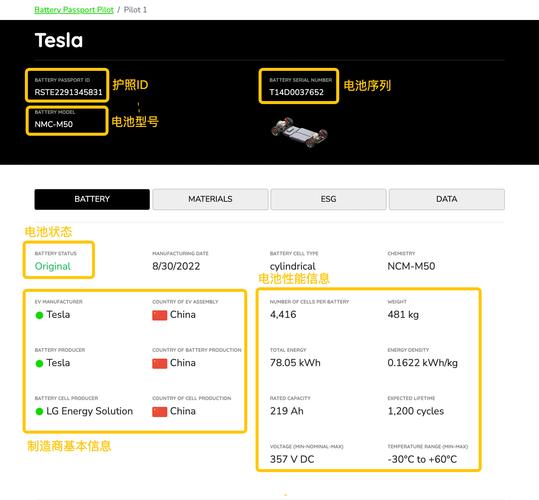539x500 pixels.
Task: Click the battery model value NMC-M50
Action: coord(54,124)
